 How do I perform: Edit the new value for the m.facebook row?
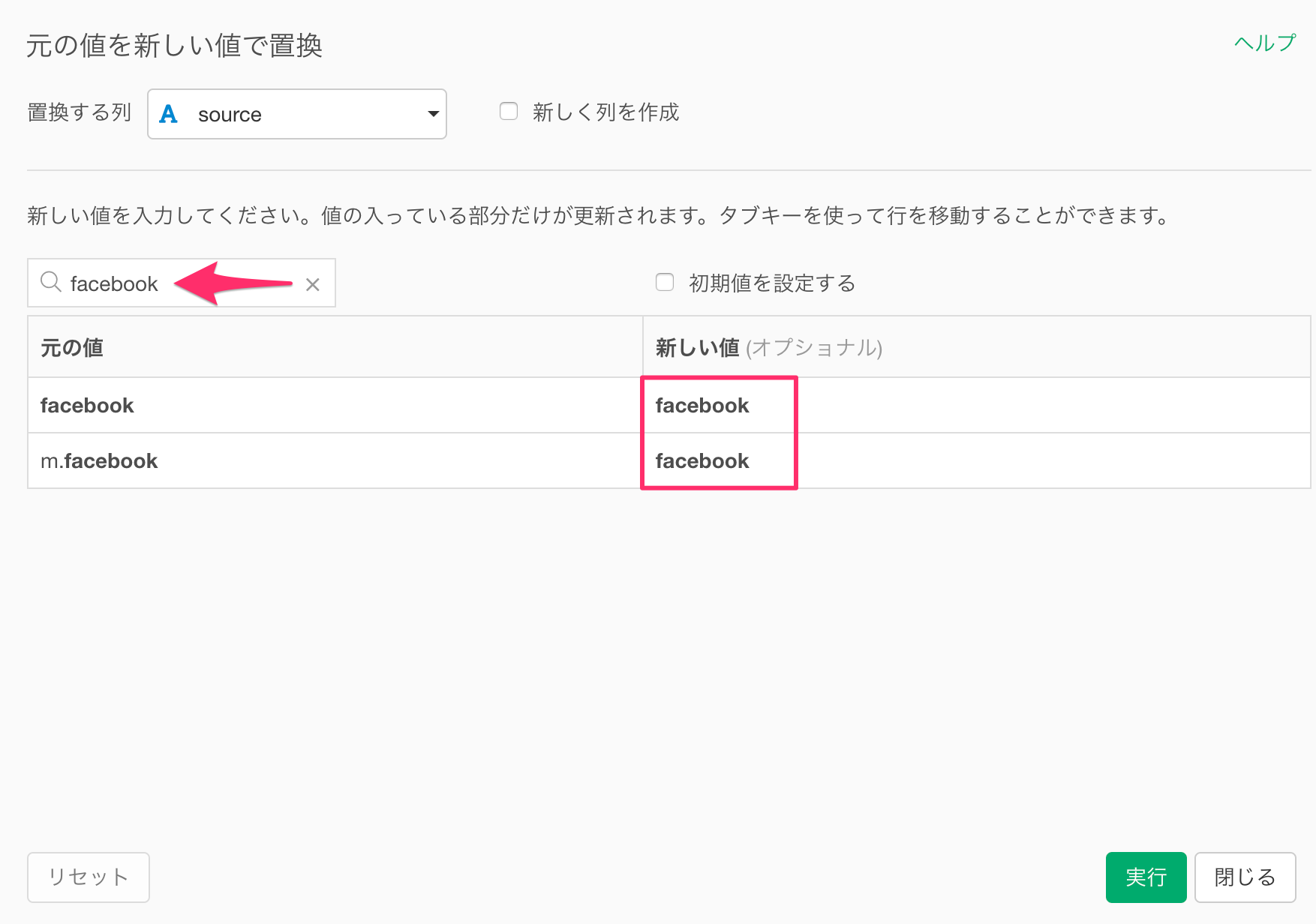[x=976, y=460]
